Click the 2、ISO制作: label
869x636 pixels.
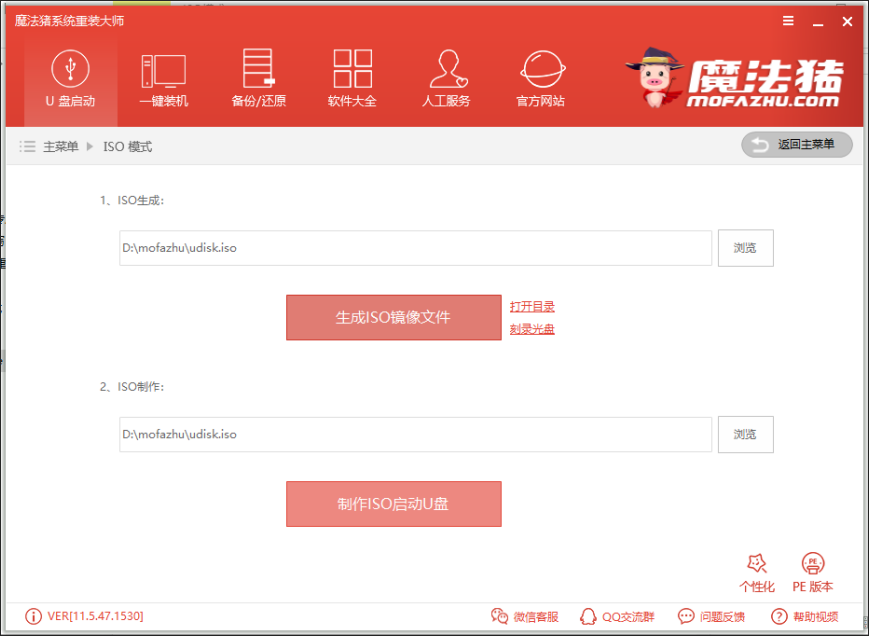pyautogui.click(x=132, y=387)
